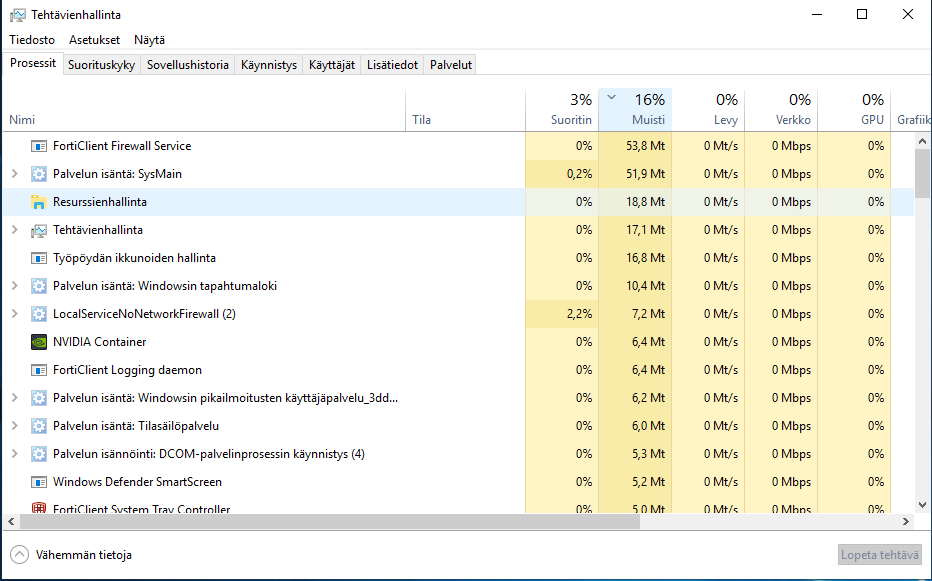The height and width of the screenshot is (581, 932).
Task: Sort by the GPU column header
Action: tap(854, 111)
